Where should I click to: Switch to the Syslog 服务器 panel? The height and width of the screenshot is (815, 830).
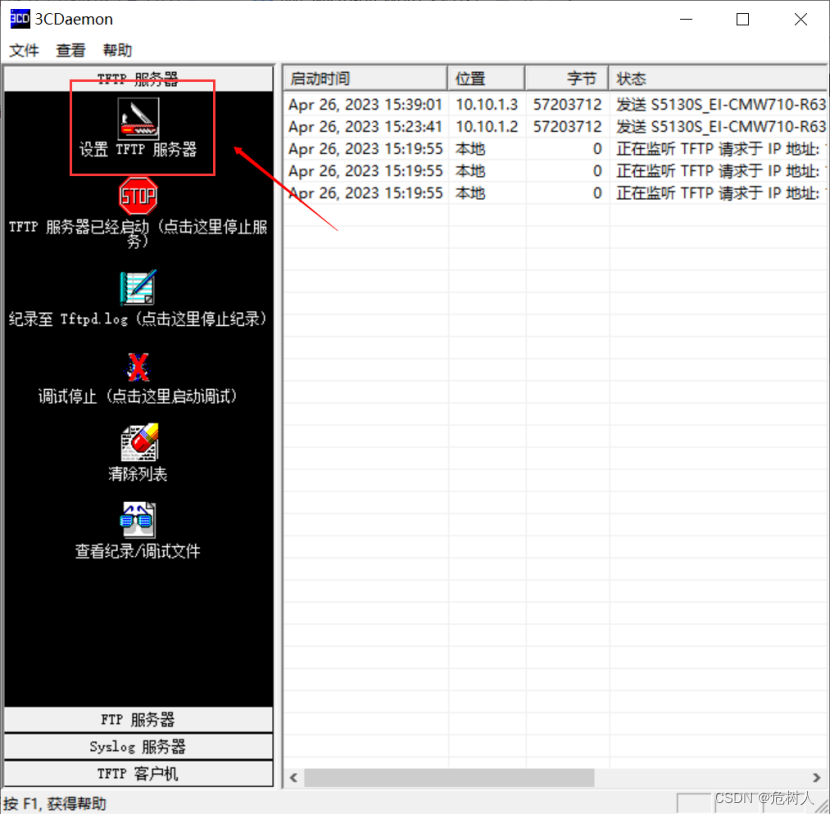pos(138,747)
